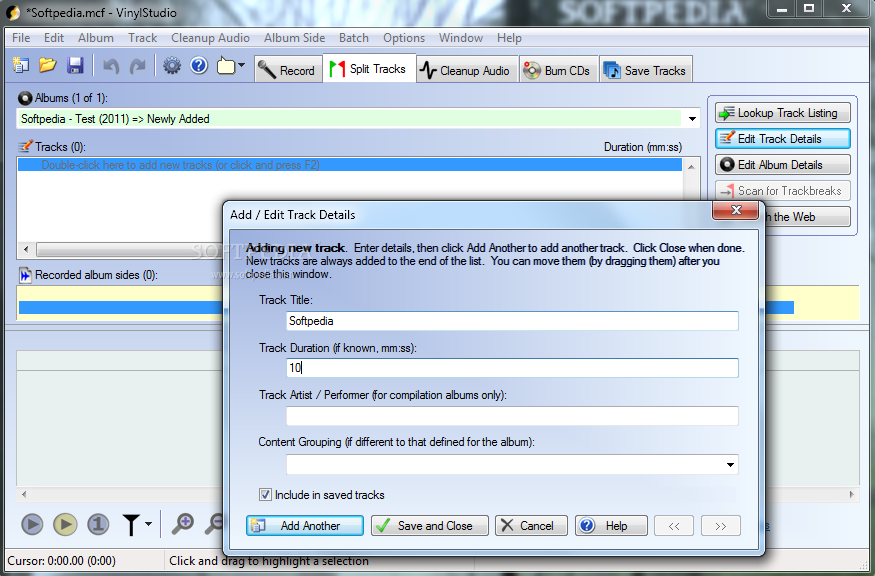Click the Redo arrow icon
This screenshot has height=576, width=875.
(137, 66)
